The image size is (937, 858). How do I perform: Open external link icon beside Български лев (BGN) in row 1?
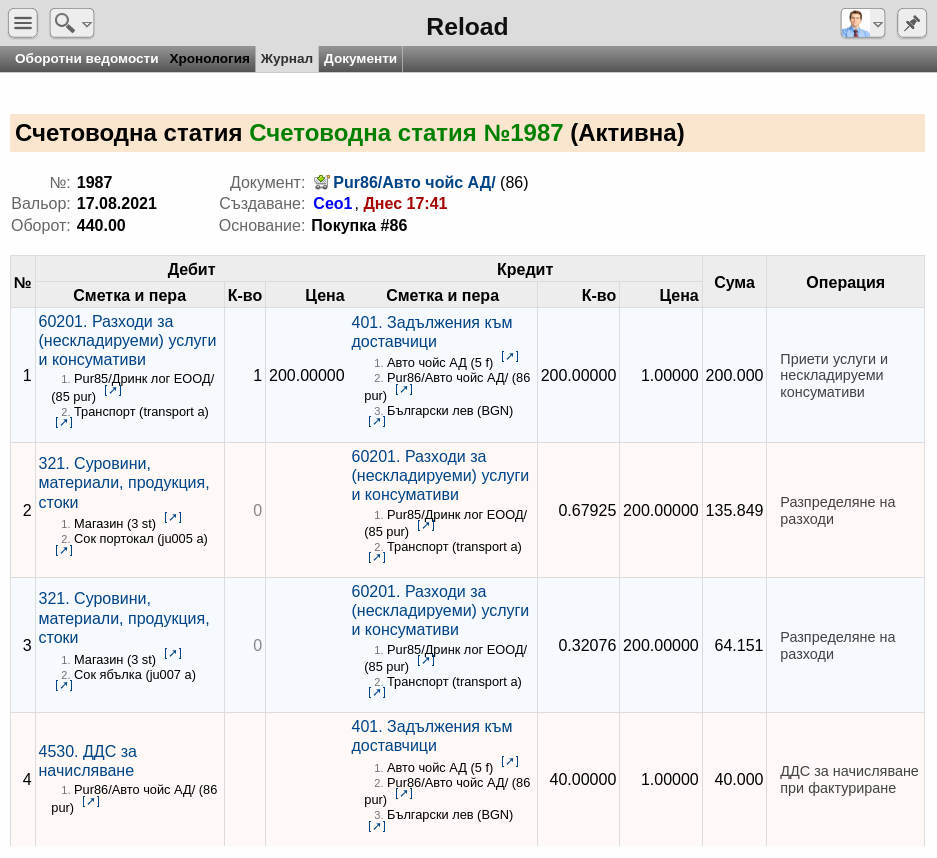click(376, 421)
